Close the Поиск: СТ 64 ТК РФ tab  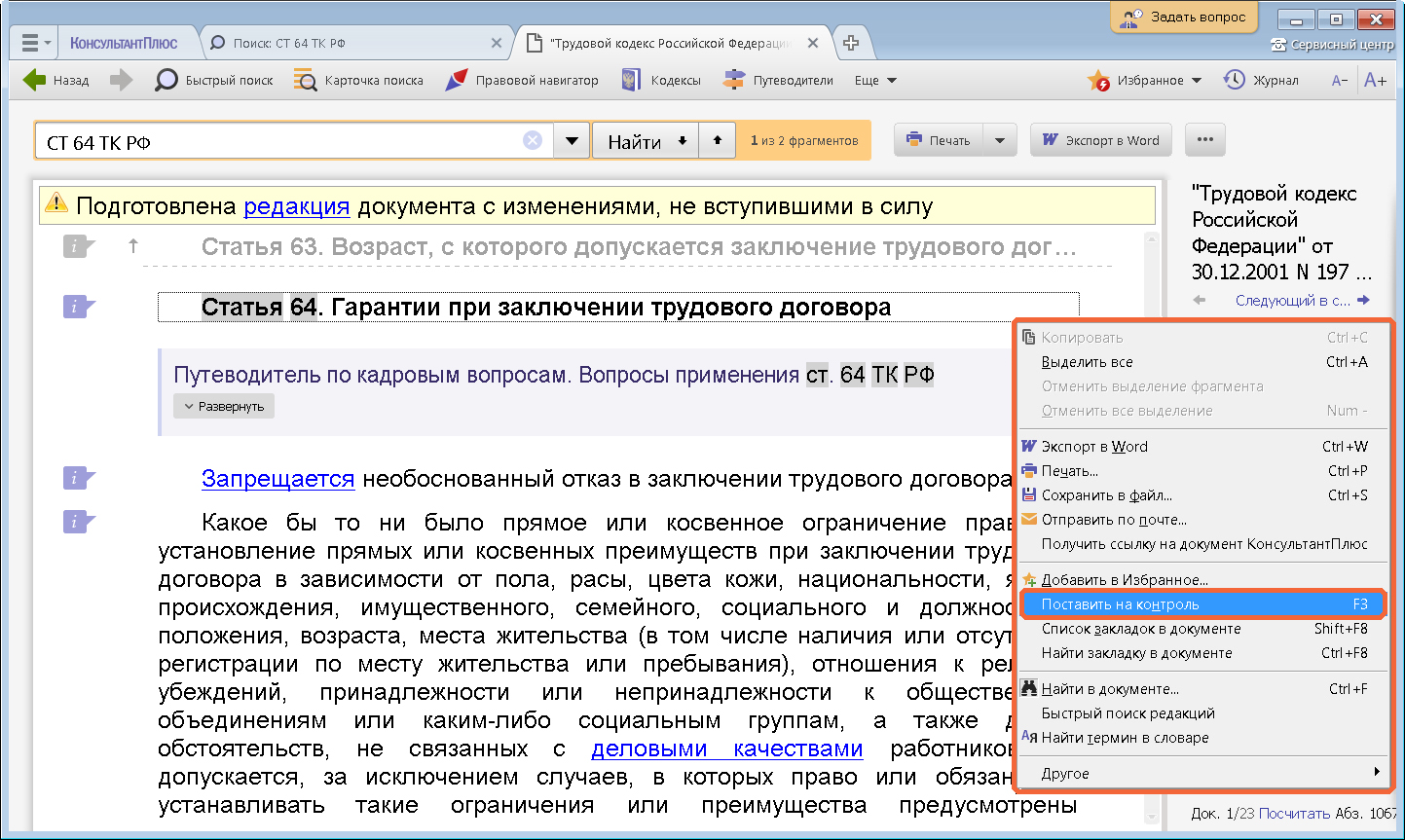coord(497,43)
